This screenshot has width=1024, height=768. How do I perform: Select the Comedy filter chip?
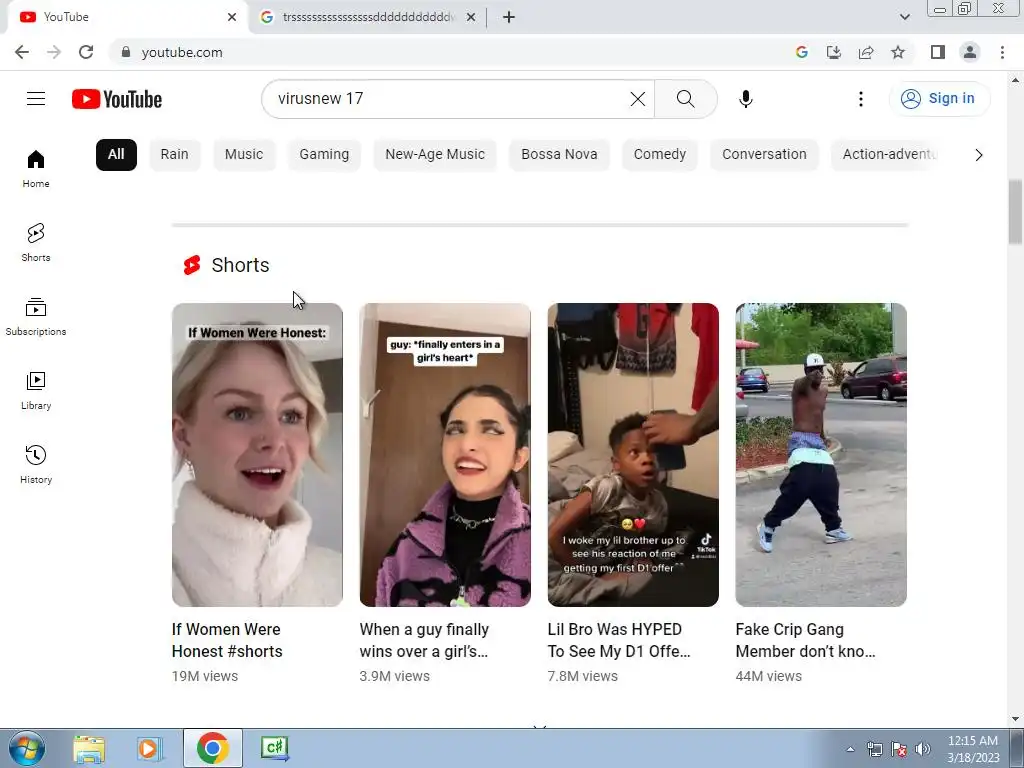pyautogui.click(x=660, y=155)
